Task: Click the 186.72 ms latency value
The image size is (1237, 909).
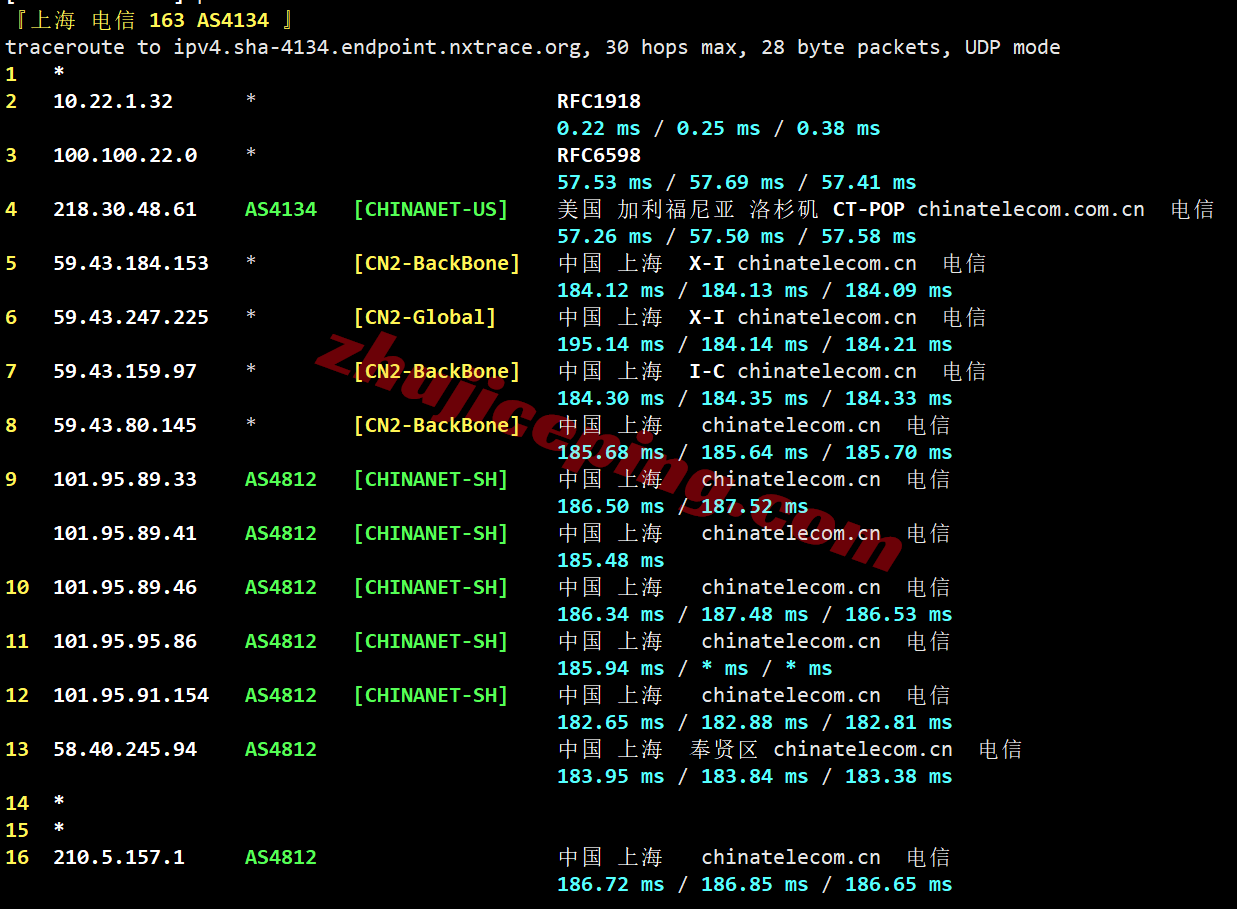Action: coord(611,884)
